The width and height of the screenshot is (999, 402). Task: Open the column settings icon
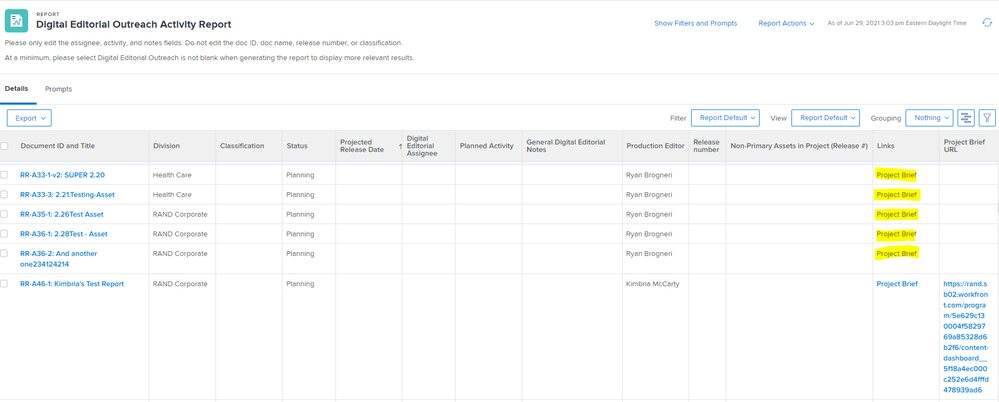[965, 118]
